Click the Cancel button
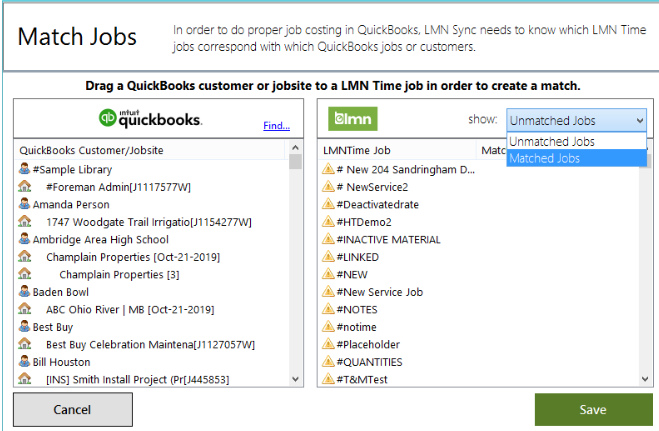The height and width of the screenshot is (431, 659). [73, 410]
